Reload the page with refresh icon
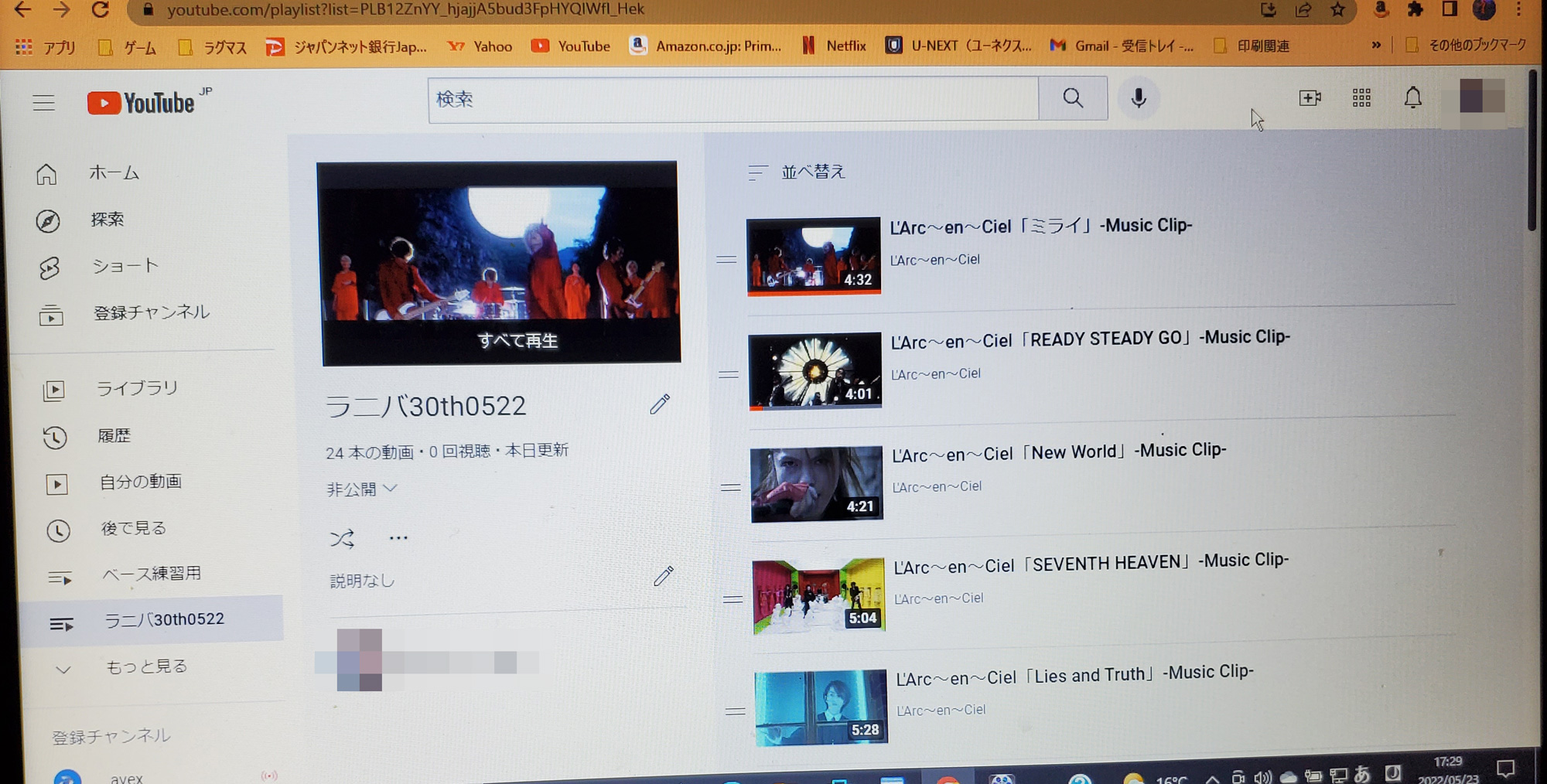This screenshot has height=784, width=1547. pos(100,9)
